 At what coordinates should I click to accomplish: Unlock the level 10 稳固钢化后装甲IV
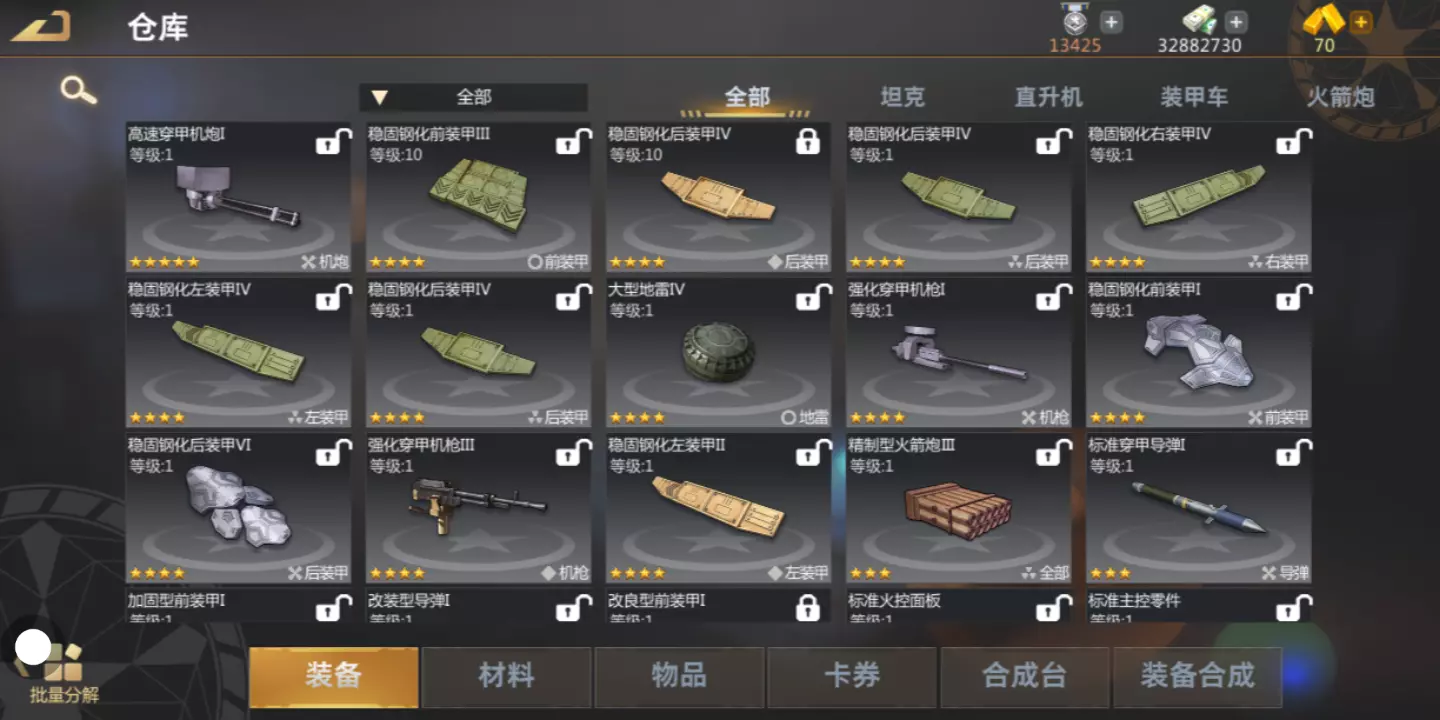[x=808, y=143]
